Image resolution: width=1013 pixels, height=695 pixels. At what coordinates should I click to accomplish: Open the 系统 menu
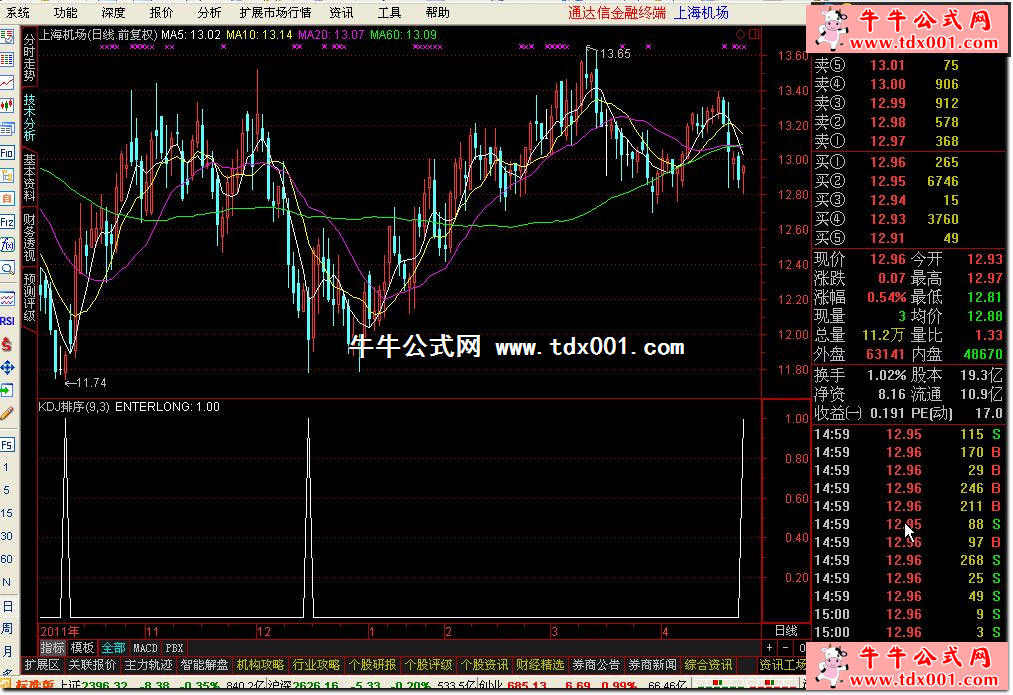tap(18, 13)
